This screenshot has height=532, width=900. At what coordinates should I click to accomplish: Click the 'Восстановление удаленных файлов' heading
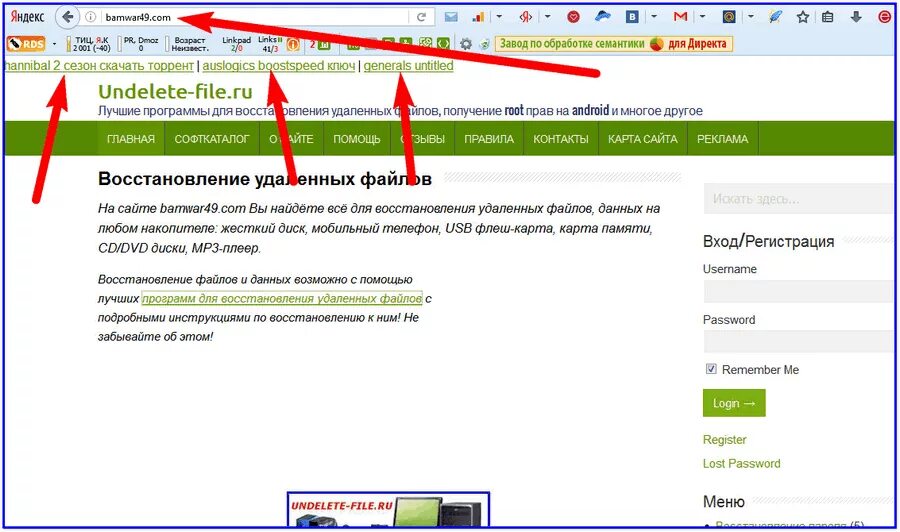(x=265, y=179)
